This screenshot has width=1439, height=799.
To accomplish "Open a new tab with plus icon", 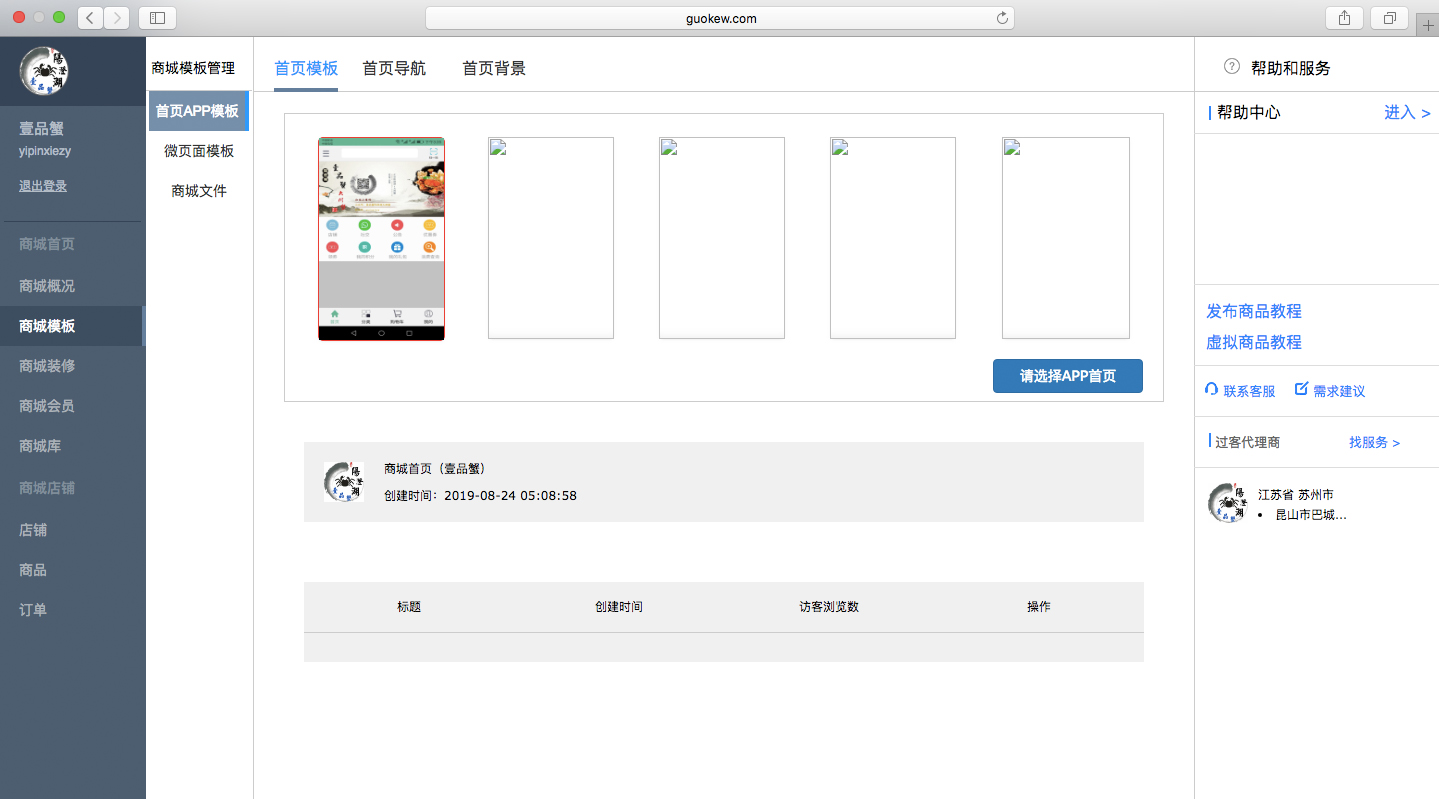I will (x=1428, y=27).
